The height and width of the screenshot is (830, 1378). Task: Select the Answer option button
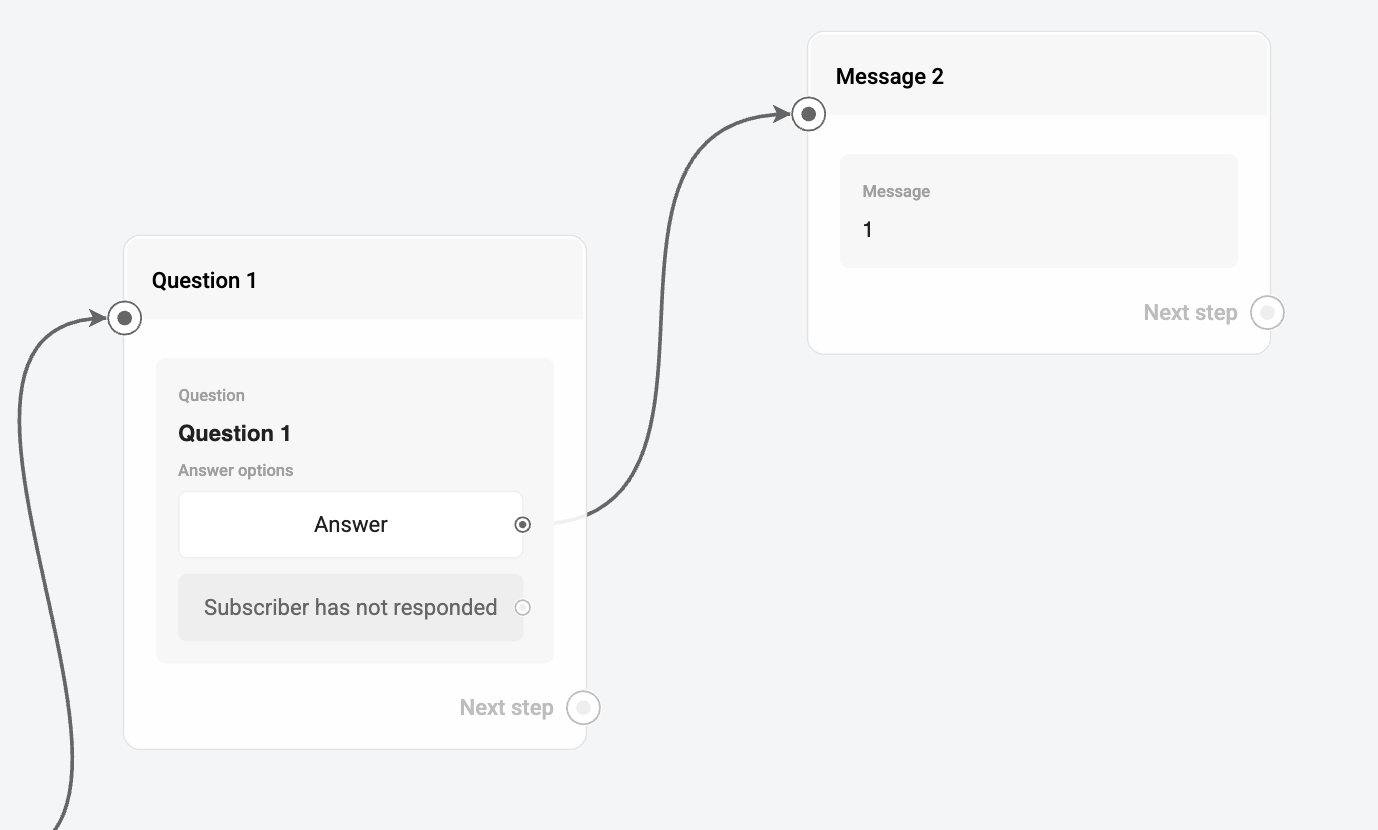pos(350,525)
